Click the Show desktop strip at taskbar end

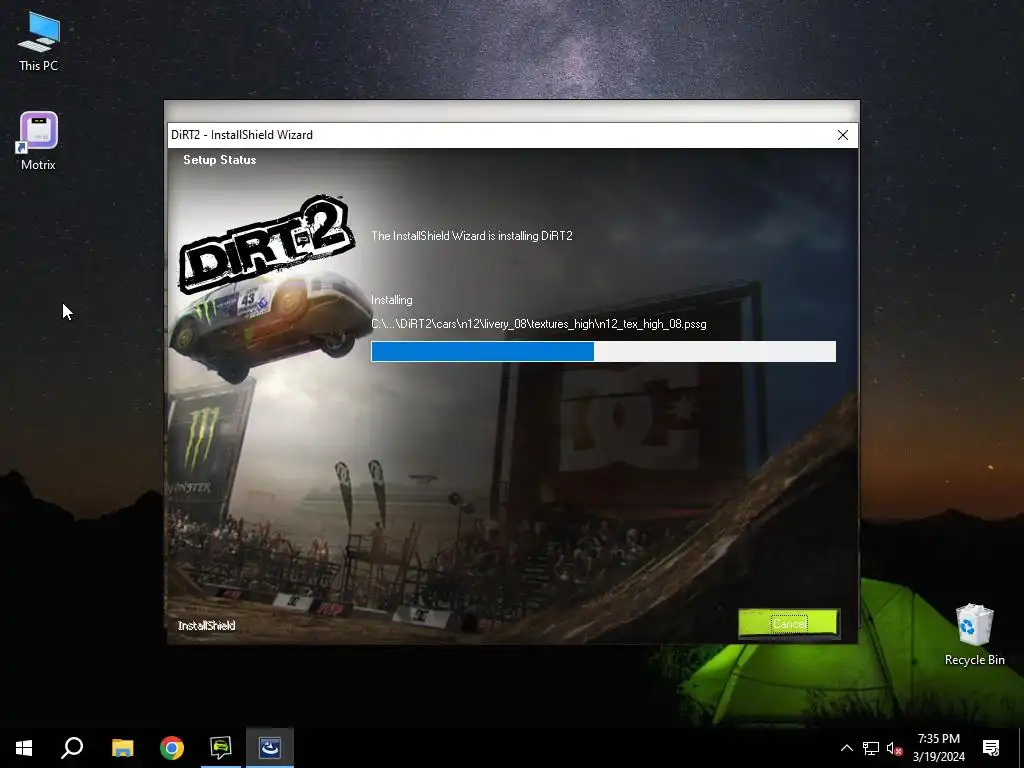tap(1021, 748)
